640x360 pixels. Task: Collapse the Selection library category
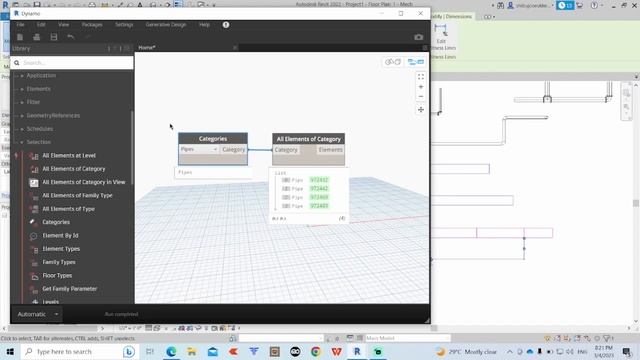(x=38, y=142)
